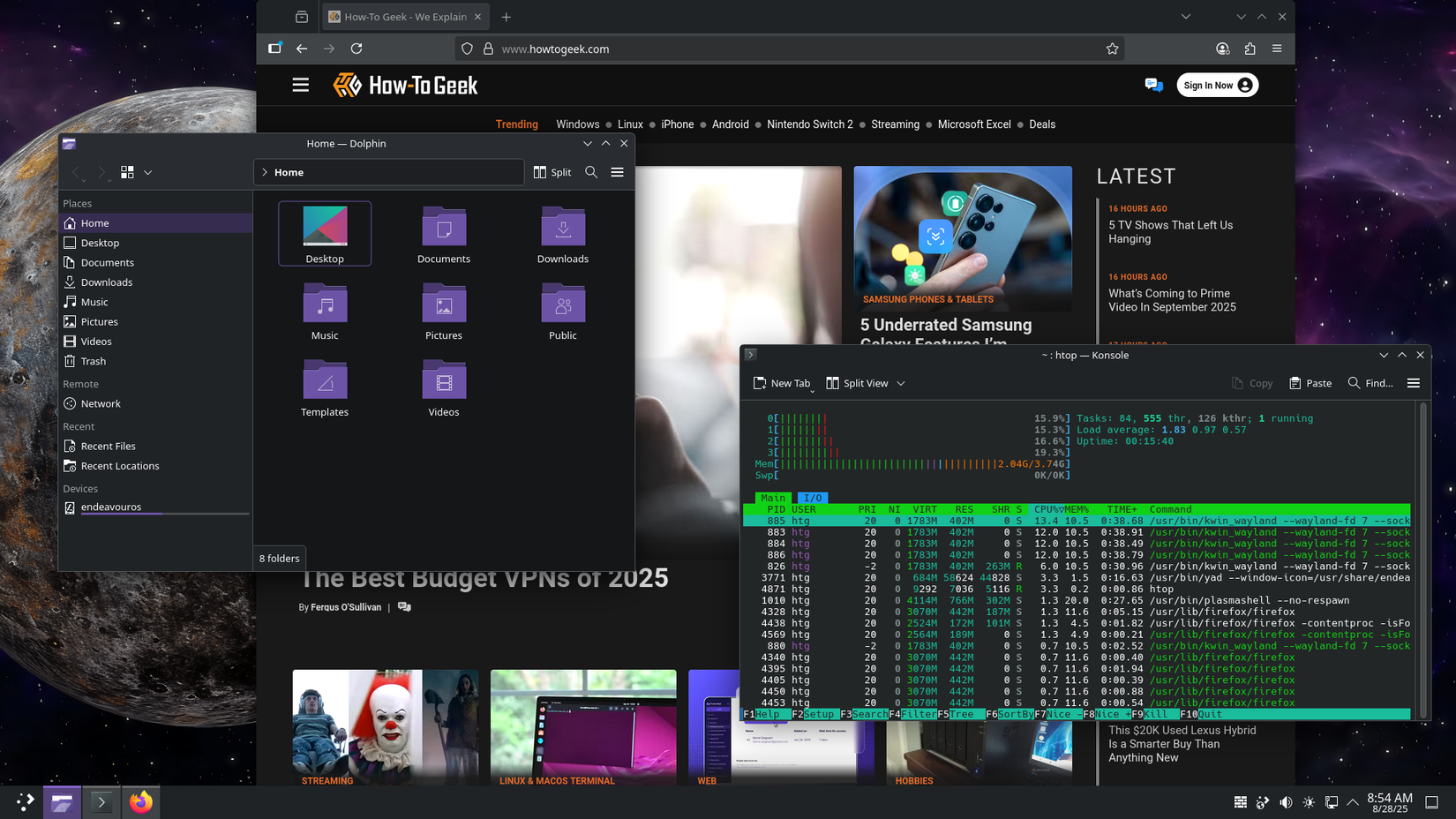Click the Sign In Now button
Screen dimensions: 1456x819
tap(1218, 85)
